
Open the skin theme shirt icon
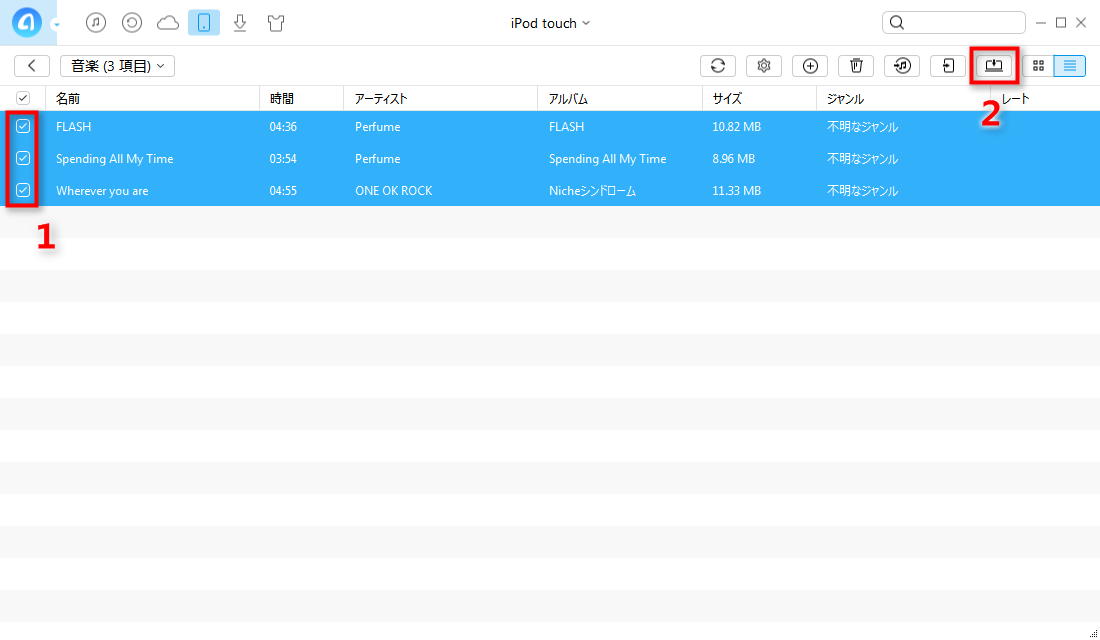[276, 22]
